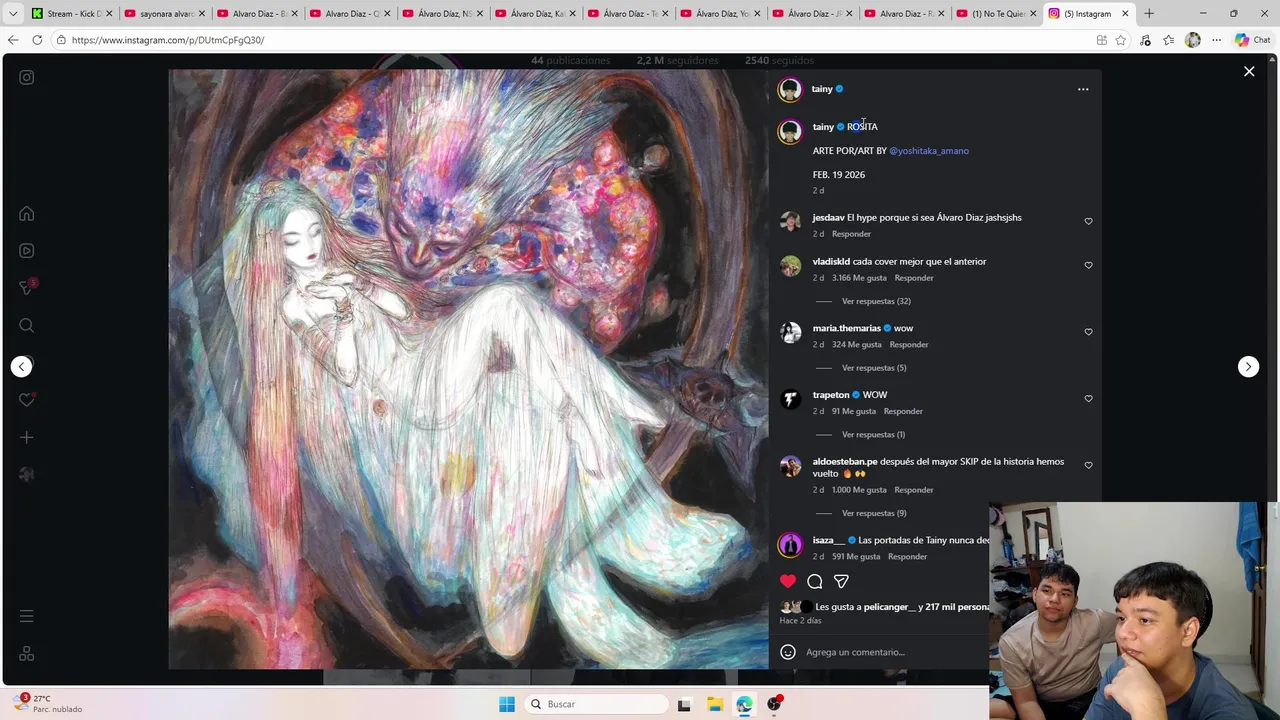Like the comment by aldoesteban.pe
Screen dimensions: 1280x720
1088,465
